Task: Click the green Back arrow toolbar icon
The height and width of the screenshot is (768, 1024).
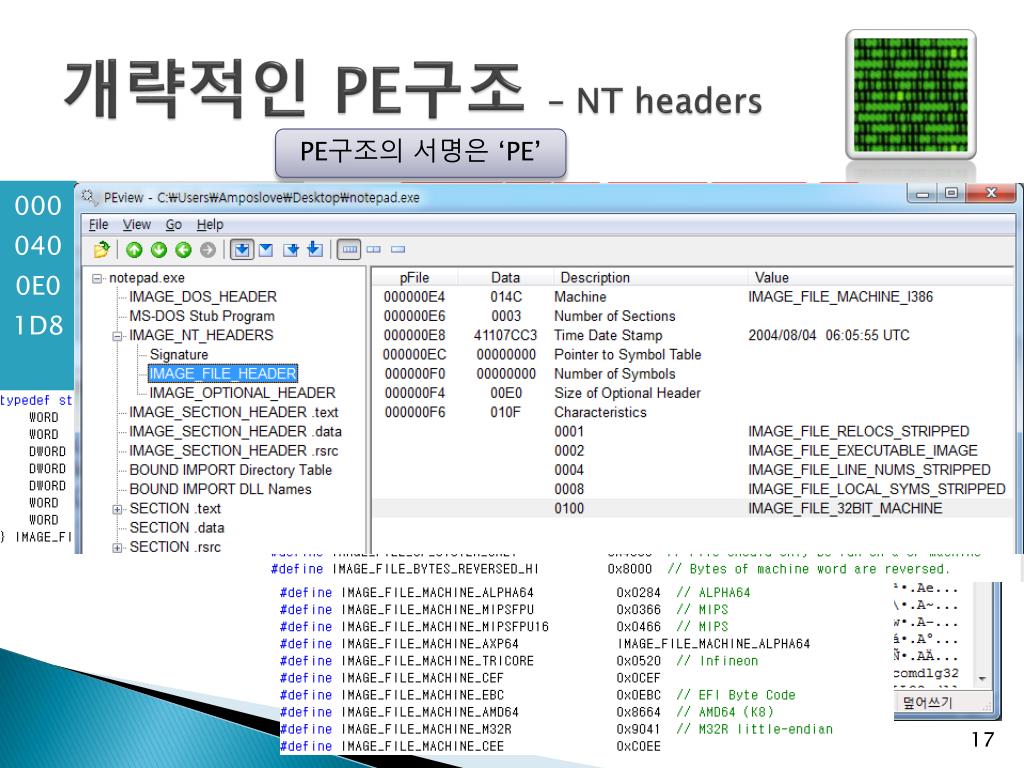Action: (x=184, y=249)
